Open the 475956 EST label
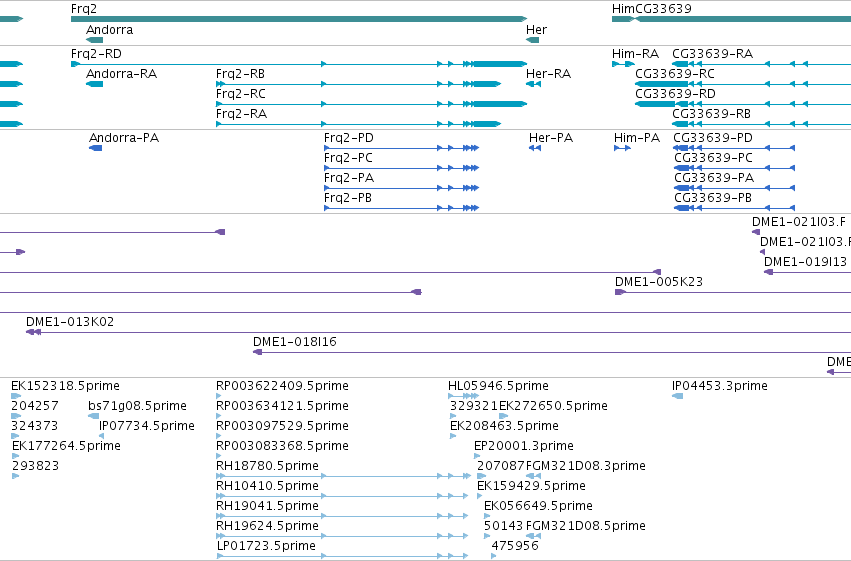The image size is (851, 561). [x=515, y=546]
